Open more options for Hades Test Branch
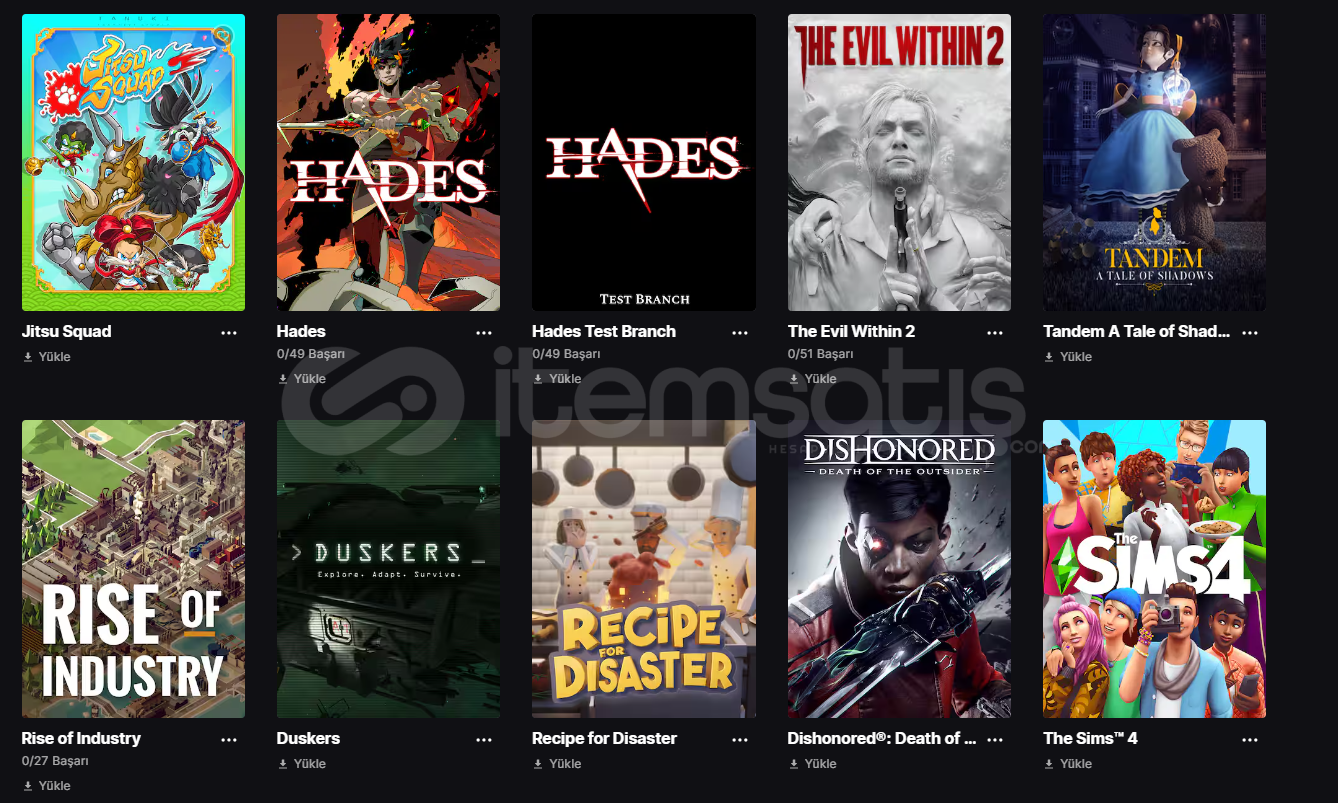Image resolution: width=1338 pixels, height=803 pixels. click(740, 332)
